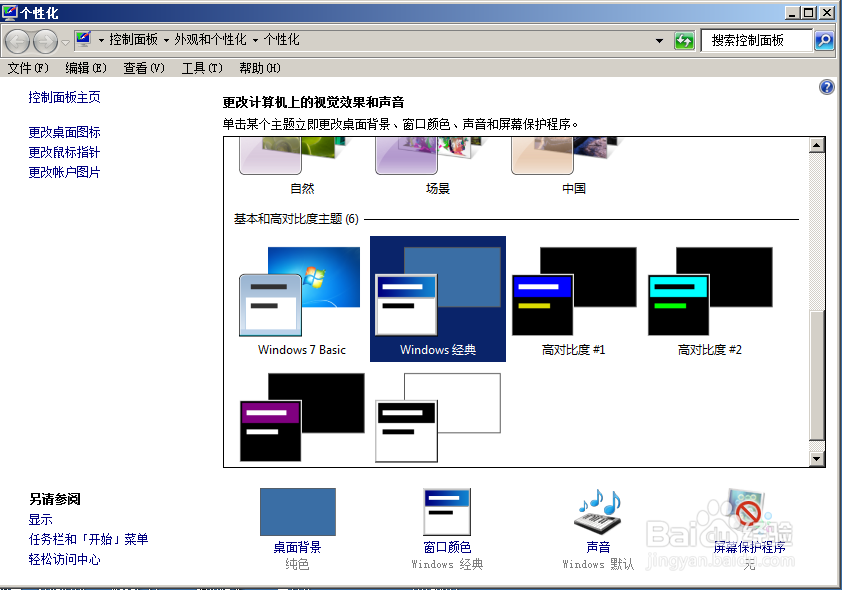Click the theme list scroll up arrow
Viewport: 842px width, 590px height.
[817, 145]
